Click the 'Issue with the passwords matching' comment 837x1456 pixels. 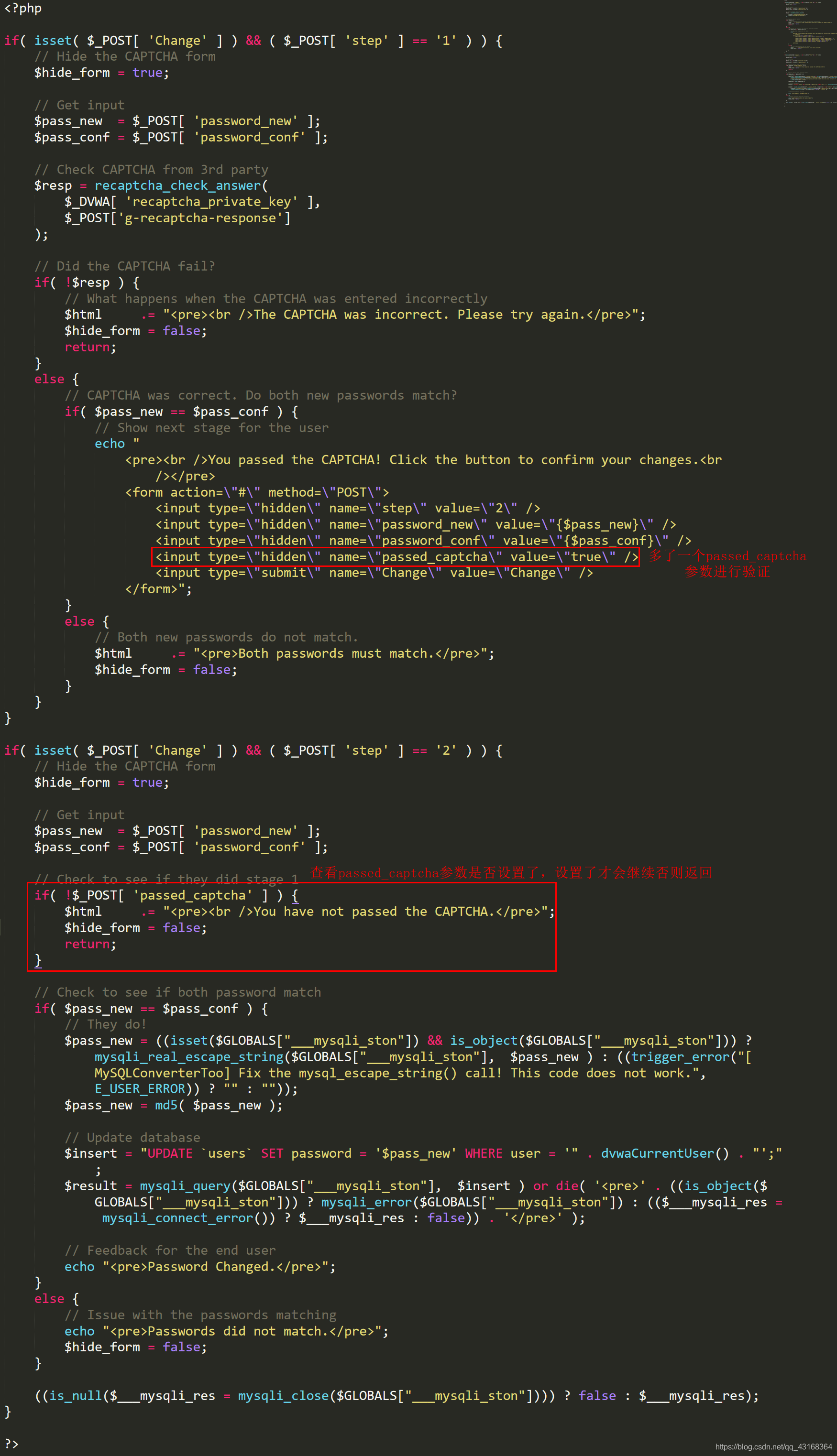point(200,1315)
